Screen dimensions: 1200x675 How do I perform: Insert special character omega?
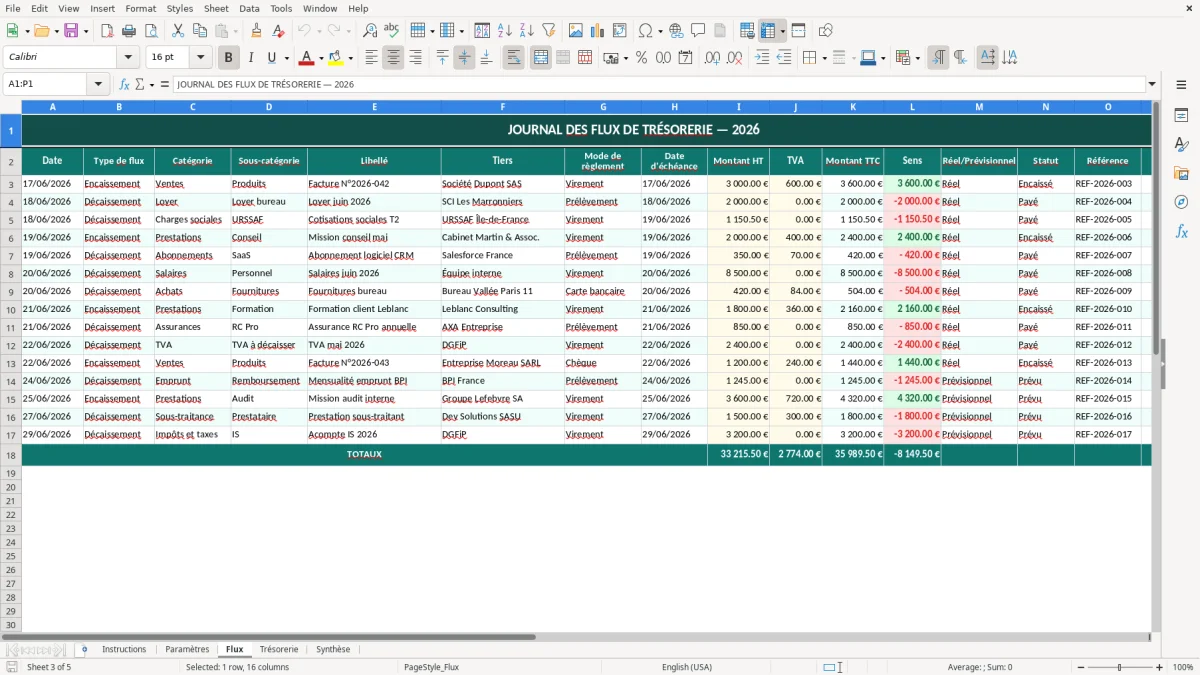point(646,31)
